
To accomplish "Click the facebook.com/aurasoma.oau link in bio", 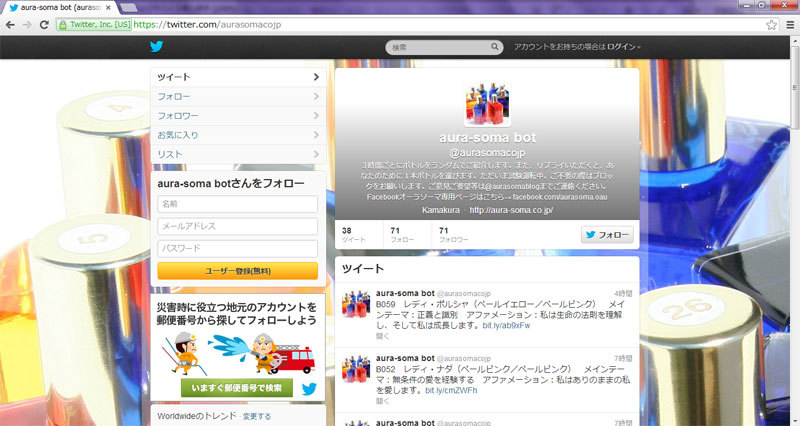I will (x=560, y=197).
